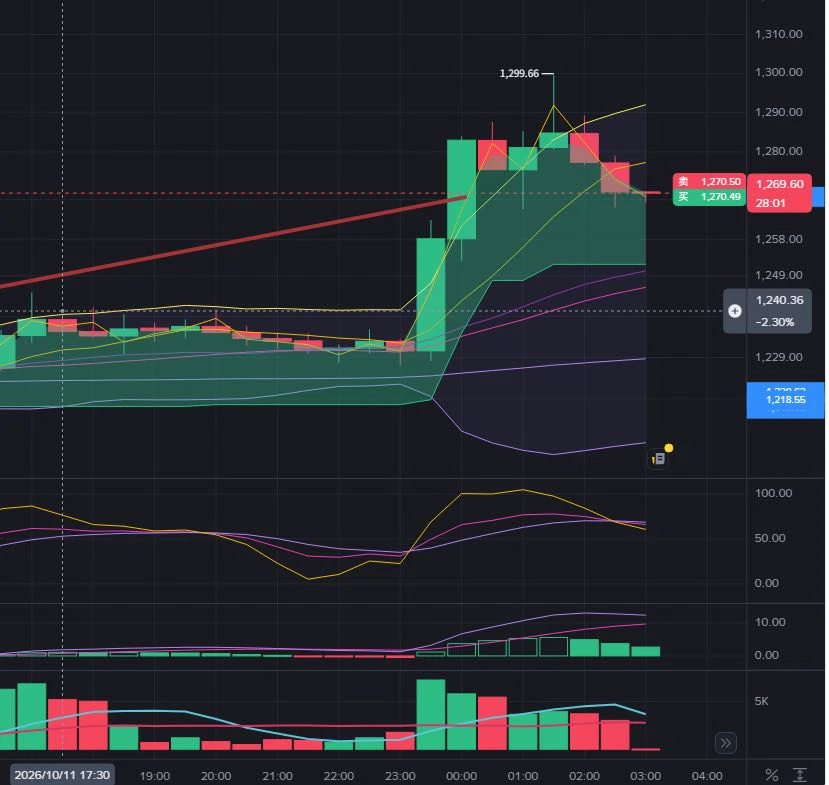Screen dimensions: 829x785
Task: Click the 1,229.00 price axis label
Action: pyautogui.click(x=778, y=357)
